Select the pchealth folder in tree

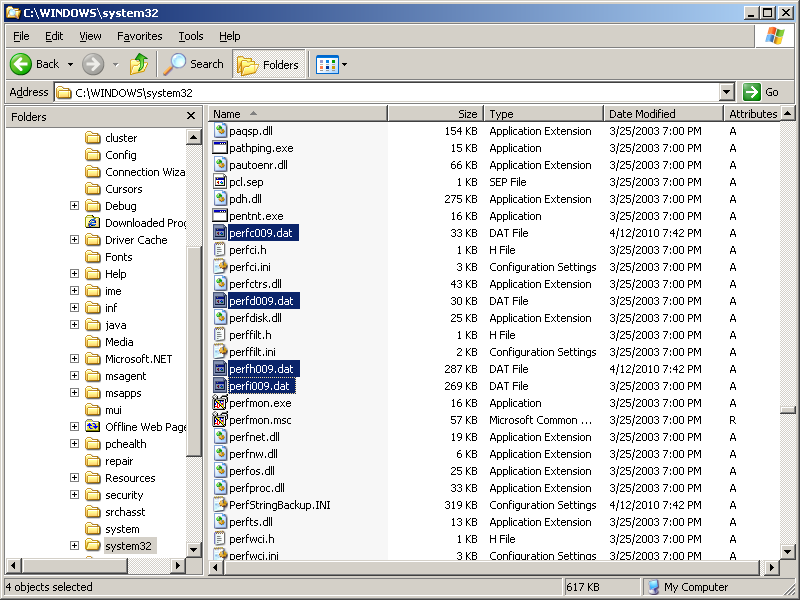tap(126, 444)
